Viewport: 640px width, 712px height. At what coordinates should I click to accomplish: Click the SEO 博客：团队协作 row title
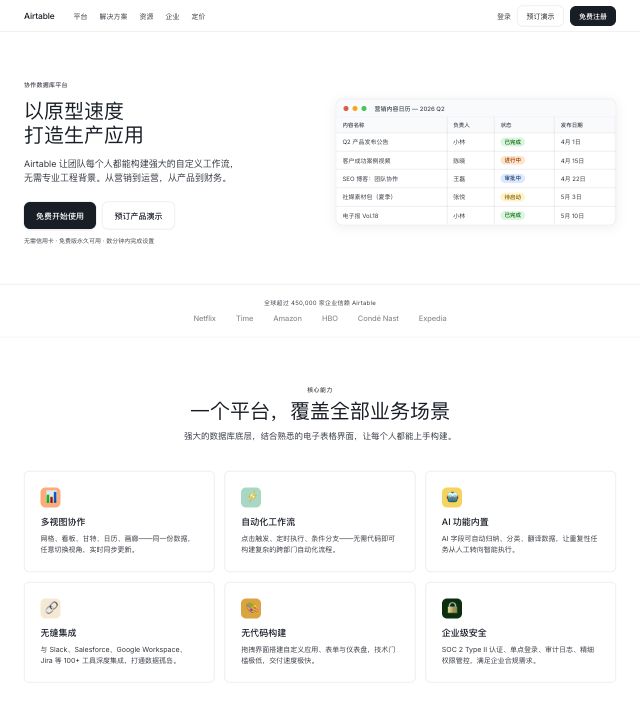(370, 178)
